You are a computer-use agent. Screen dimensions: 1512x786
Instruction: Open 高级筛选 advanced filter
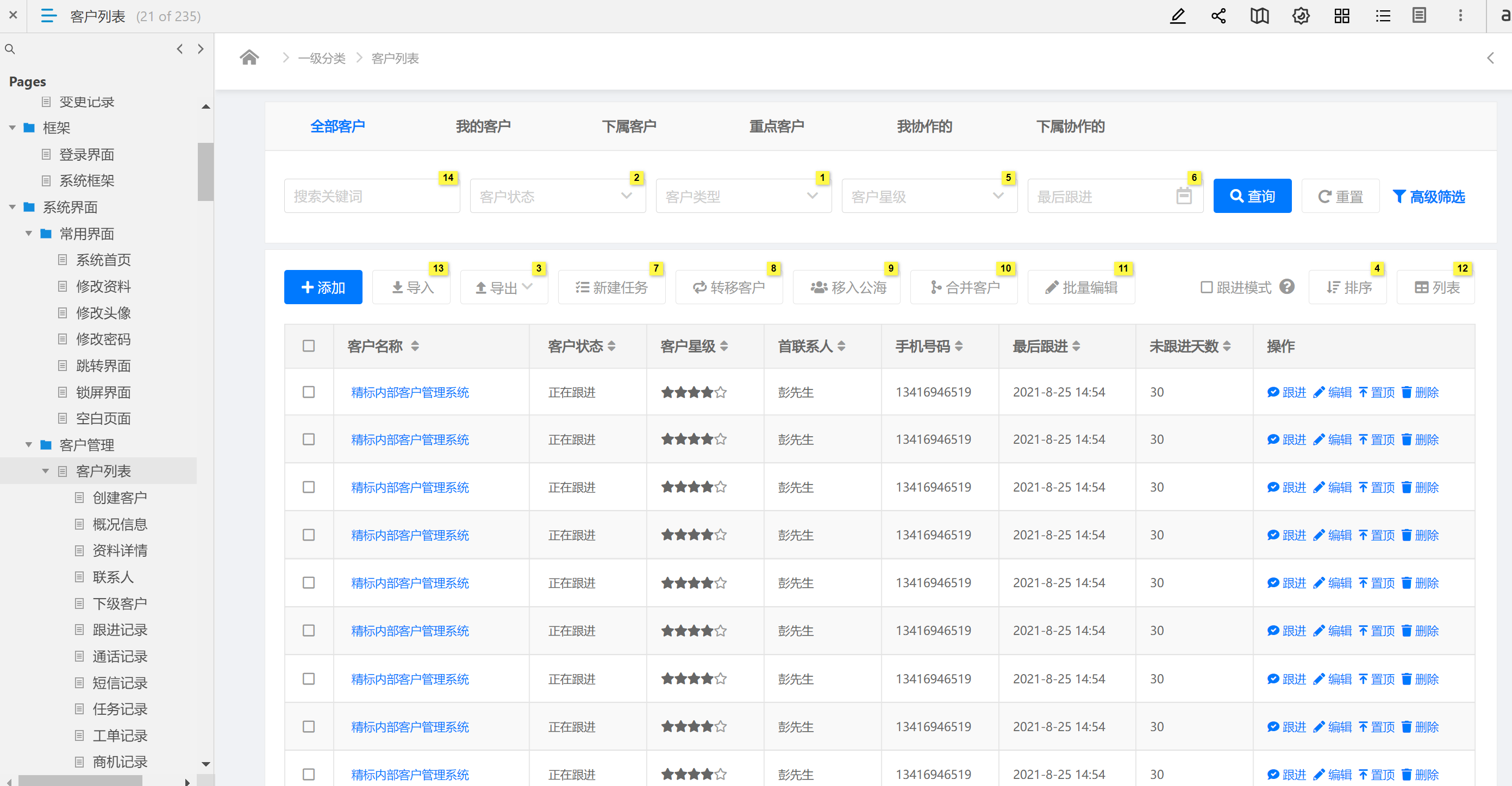point(1429,197)
